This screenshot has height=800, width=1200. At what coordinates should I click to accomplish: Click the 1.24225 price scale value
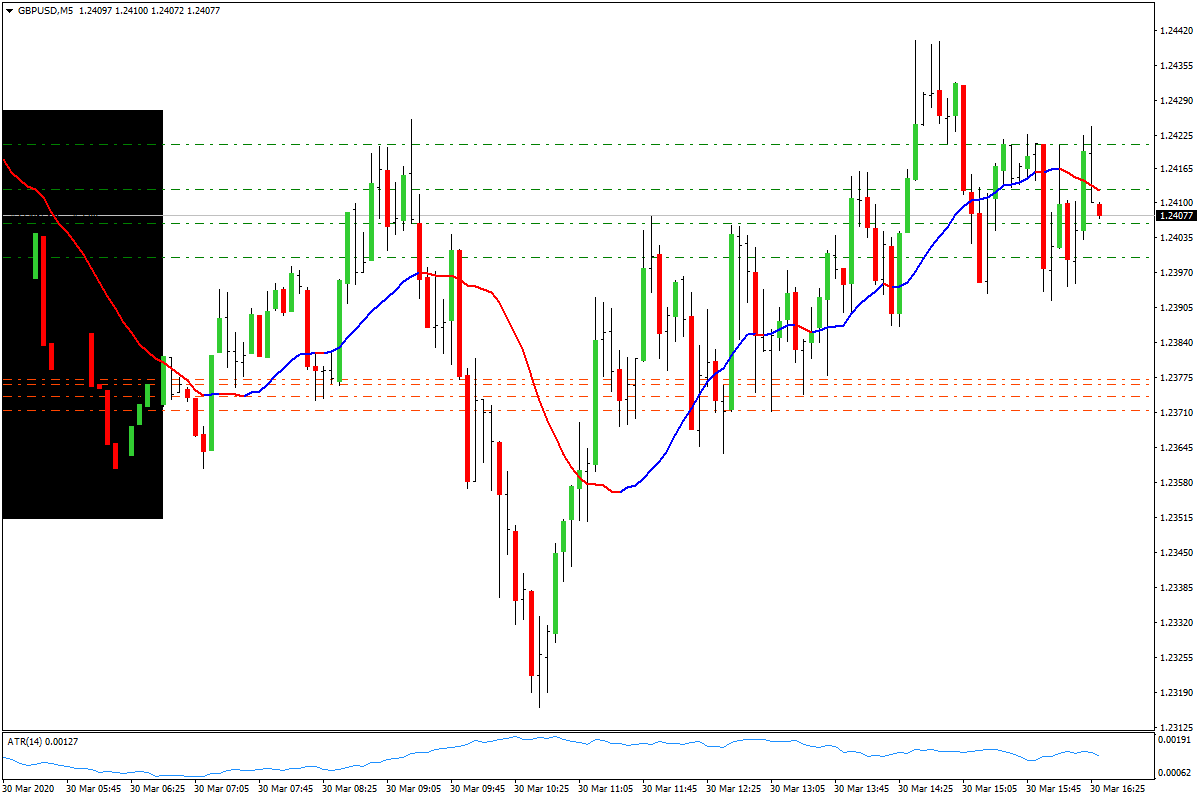[x=1178, y=135]
